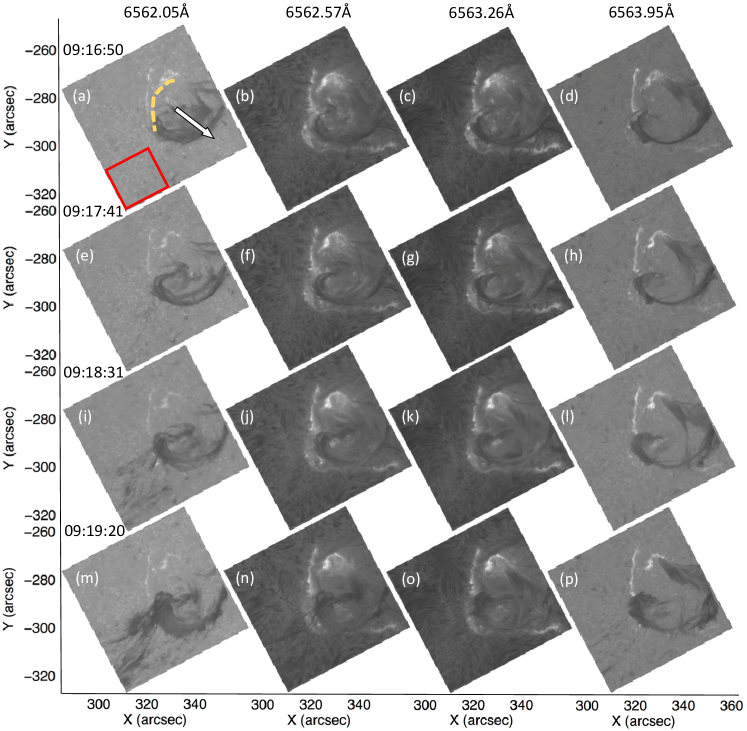
Task: Select the image panel labeled (n)
Action: [x=317, y=599]
